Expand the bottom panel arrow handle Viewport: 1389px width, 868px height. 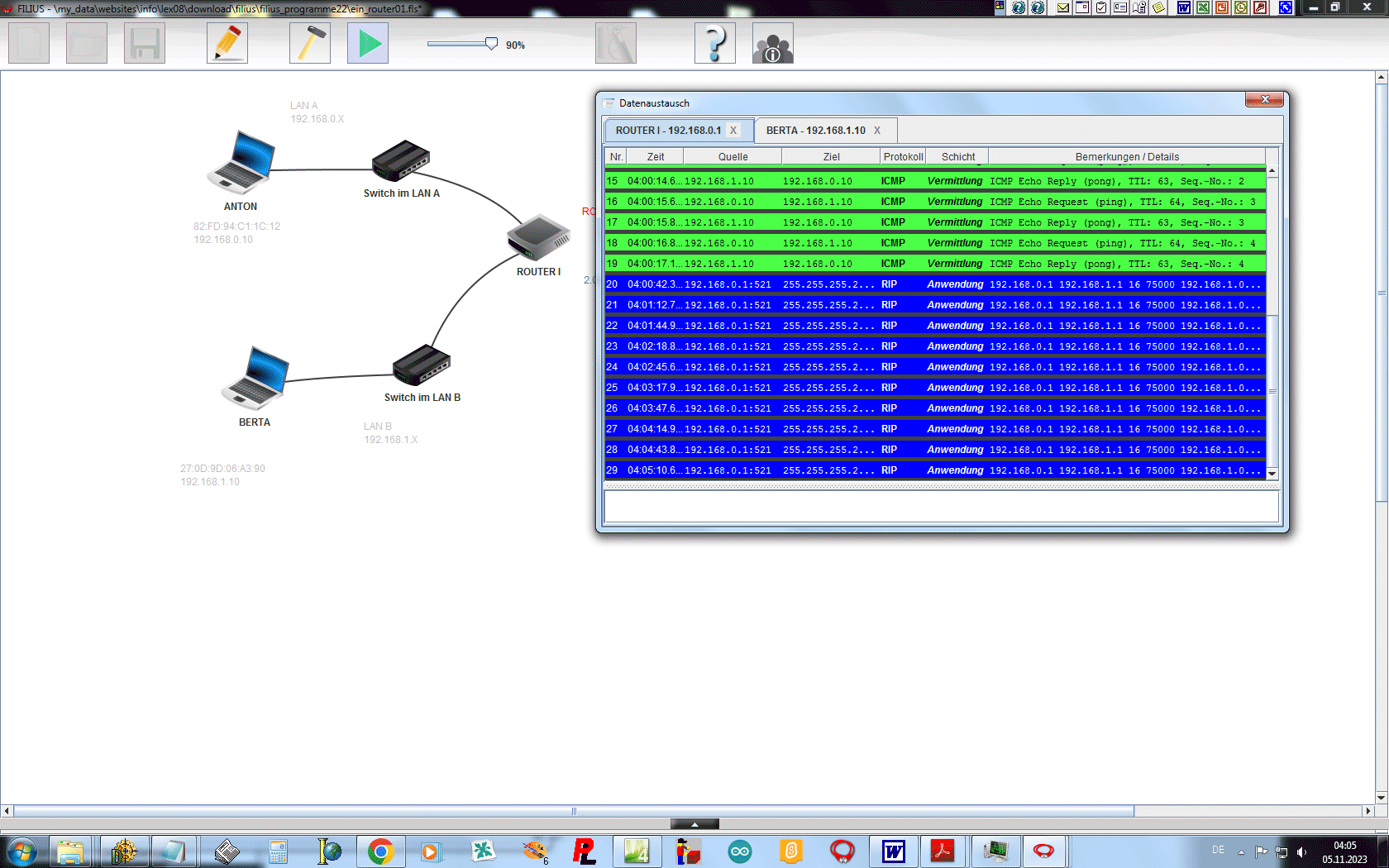[x=694, y=824]
